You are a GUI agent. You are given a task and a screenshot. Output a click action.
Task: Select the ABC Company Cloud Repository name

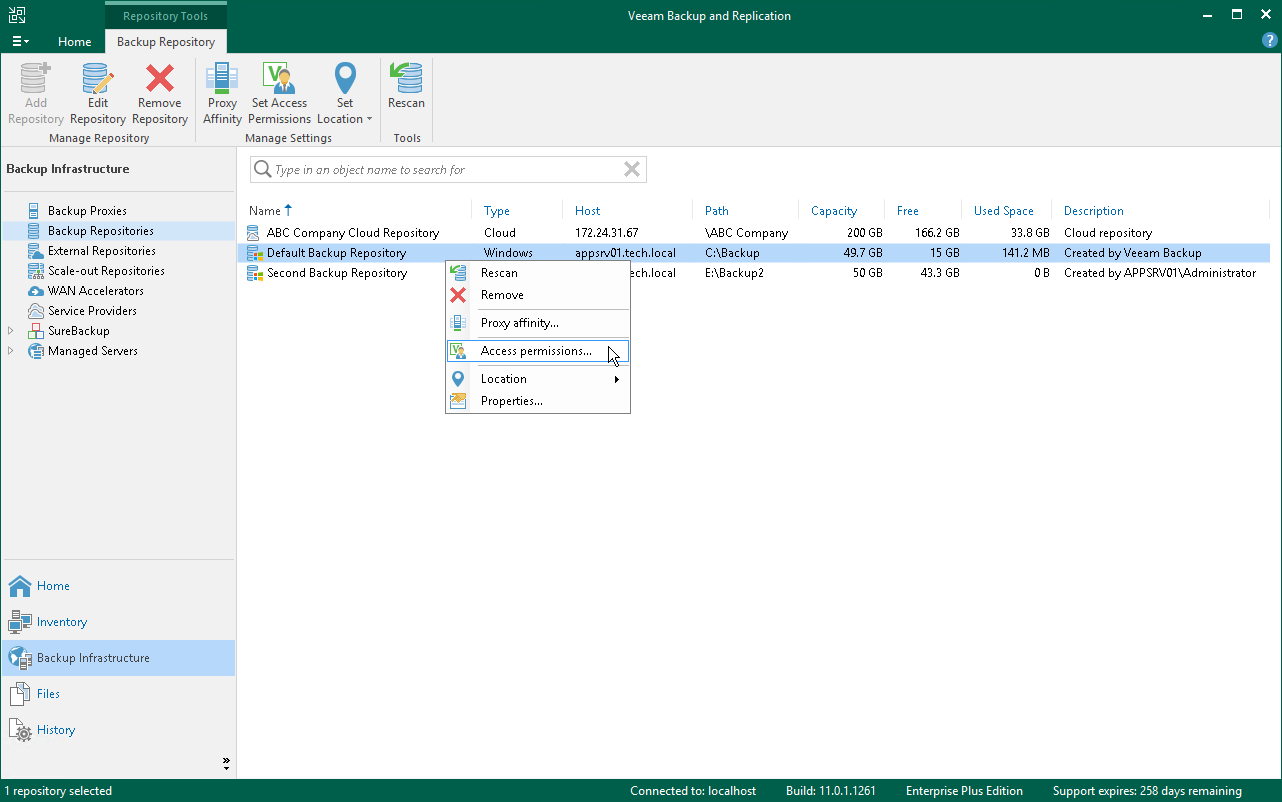click(353, 233)
